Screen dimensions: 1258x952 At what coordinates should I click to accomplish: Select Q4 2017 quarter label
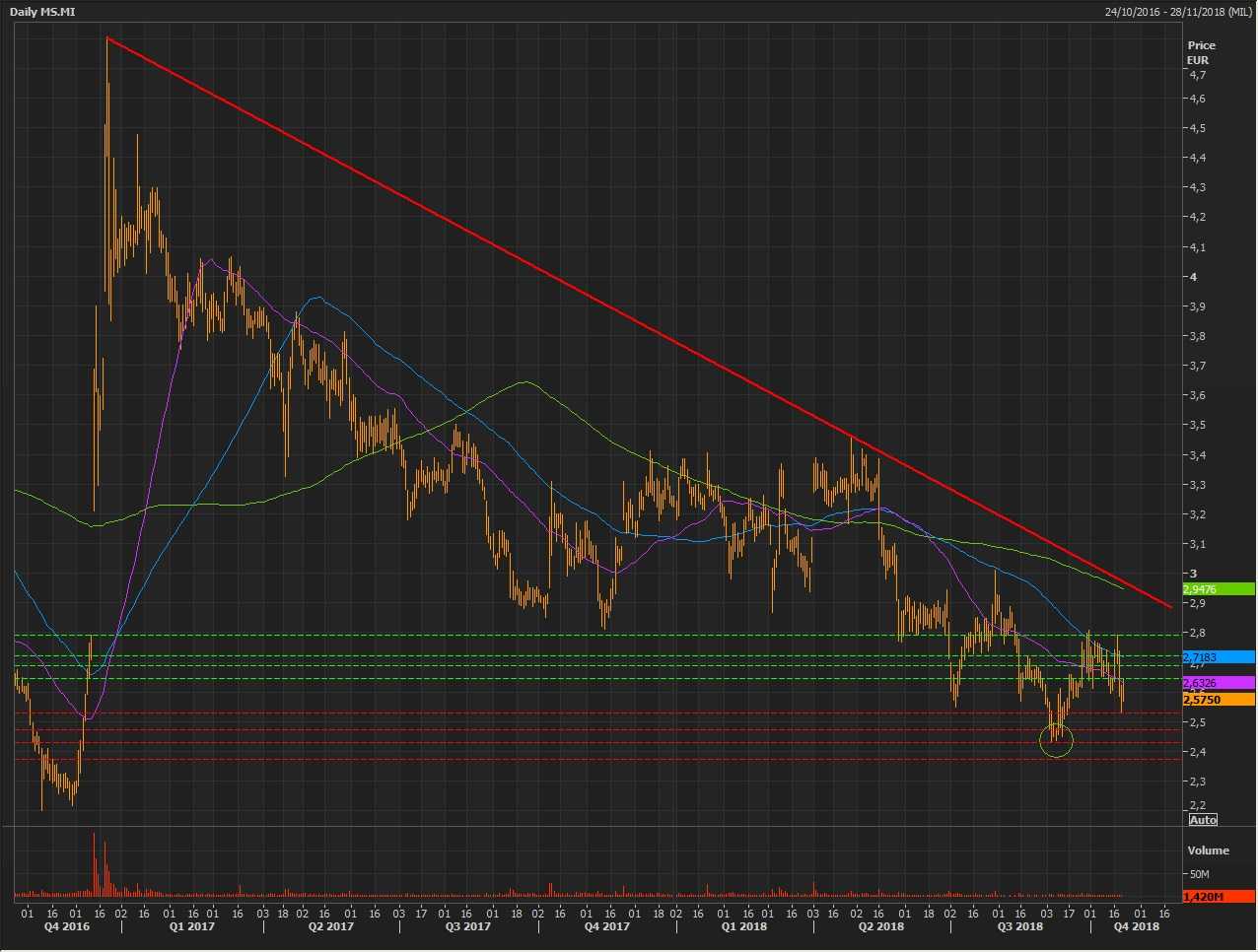coord(607,926)
